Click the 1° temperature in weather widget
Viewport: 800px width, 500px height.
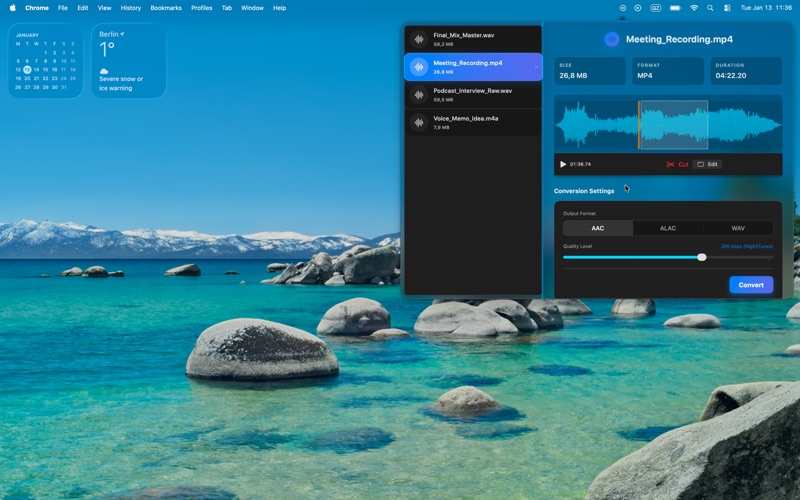coord(107,49)
